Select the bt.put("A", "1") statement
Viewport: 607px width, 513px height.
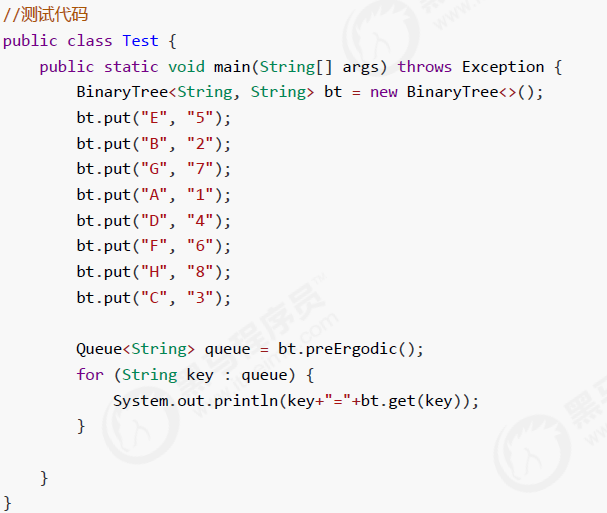pos(153,195)
